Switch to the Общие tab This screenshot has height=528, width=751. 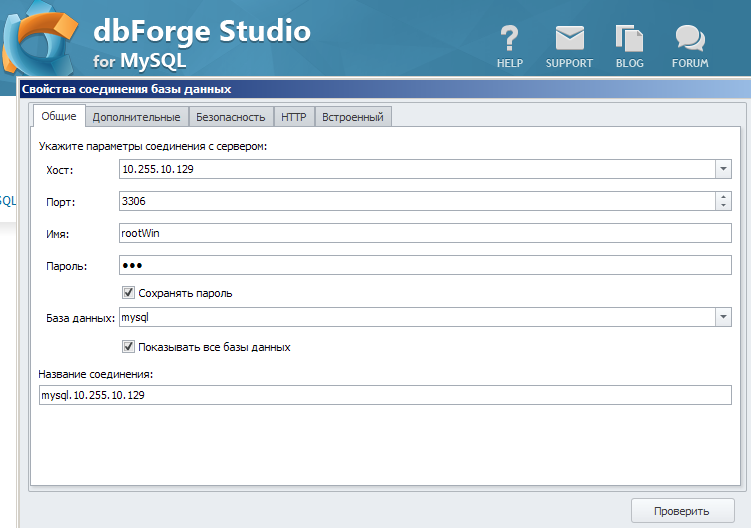pyautogui.click(x=58, y=116)
